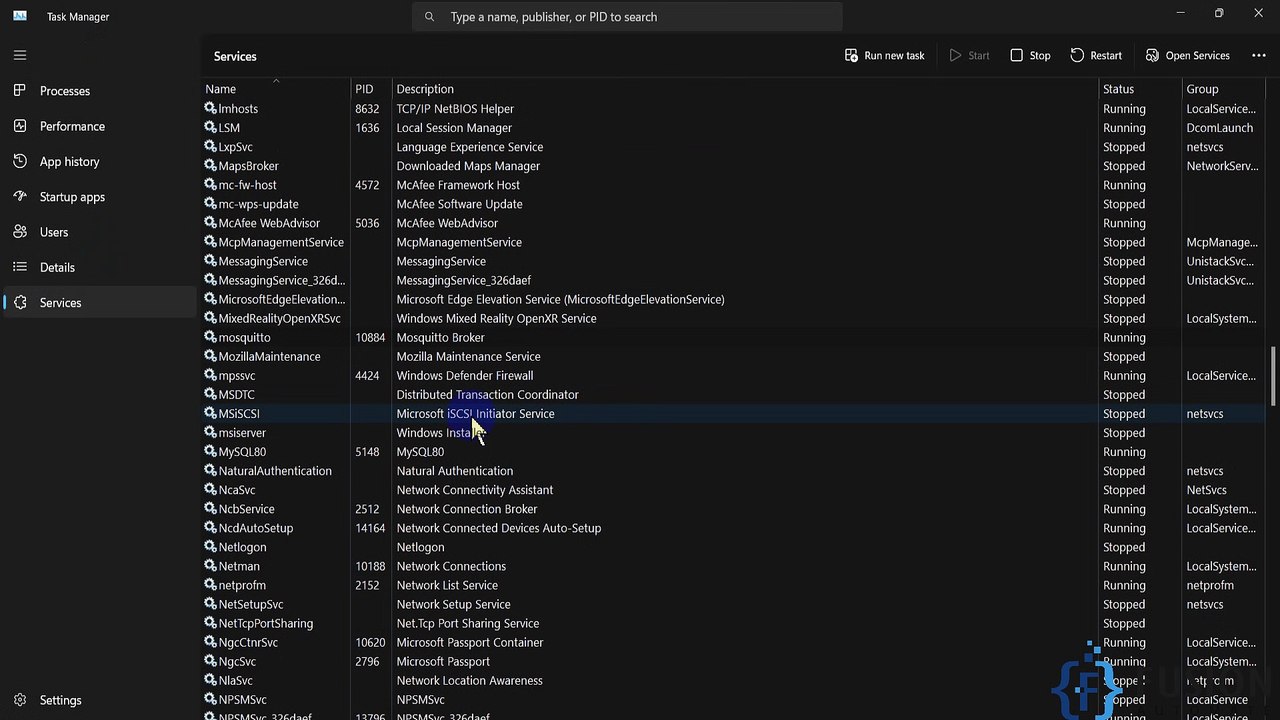The image size is (1280, 720).
Task: Click the Open Services button
Action: pyautogui.click(x=1187, y=55)
